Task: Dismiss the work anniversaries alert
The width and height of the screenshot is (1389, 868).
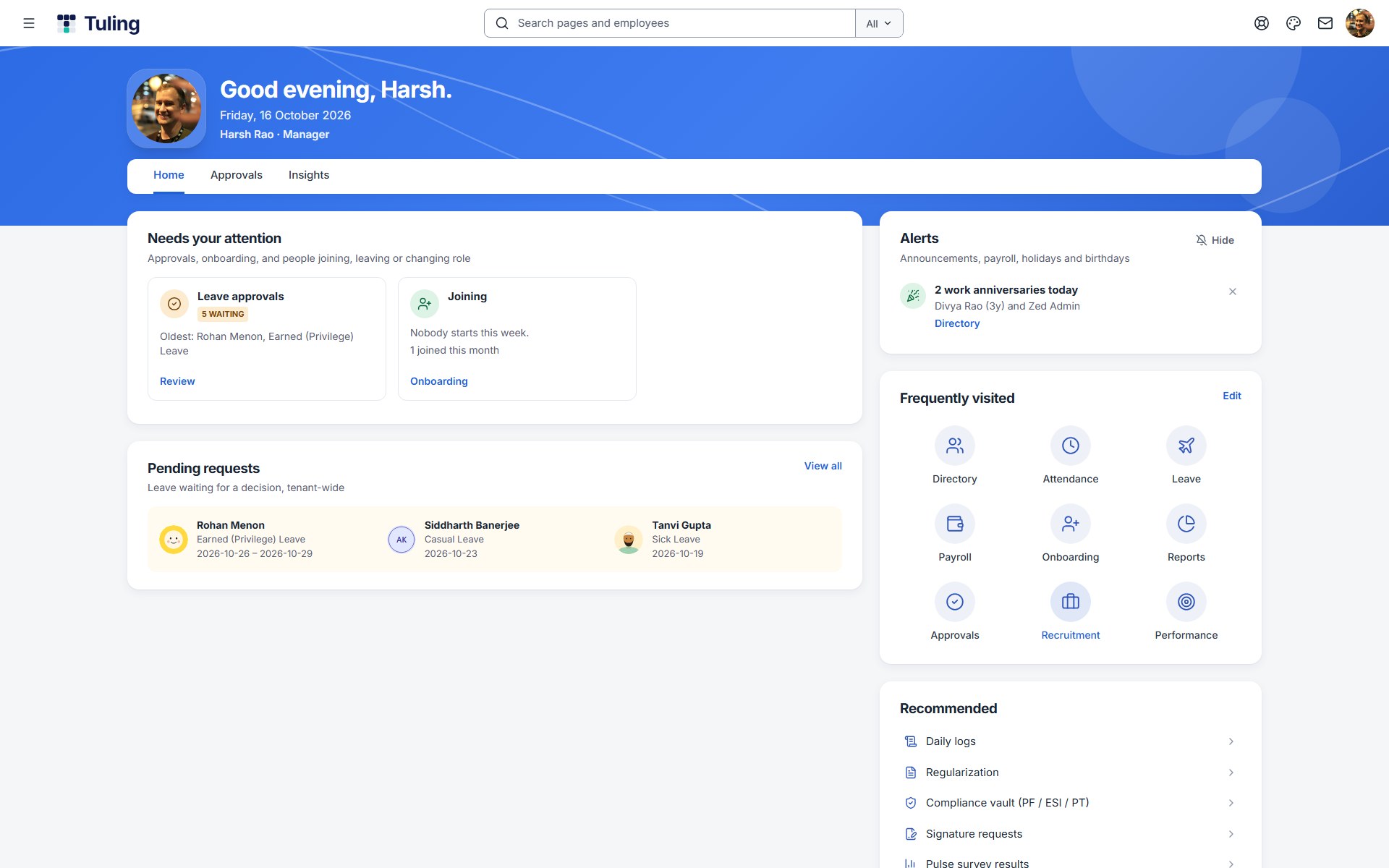Action: point(1233,292)
